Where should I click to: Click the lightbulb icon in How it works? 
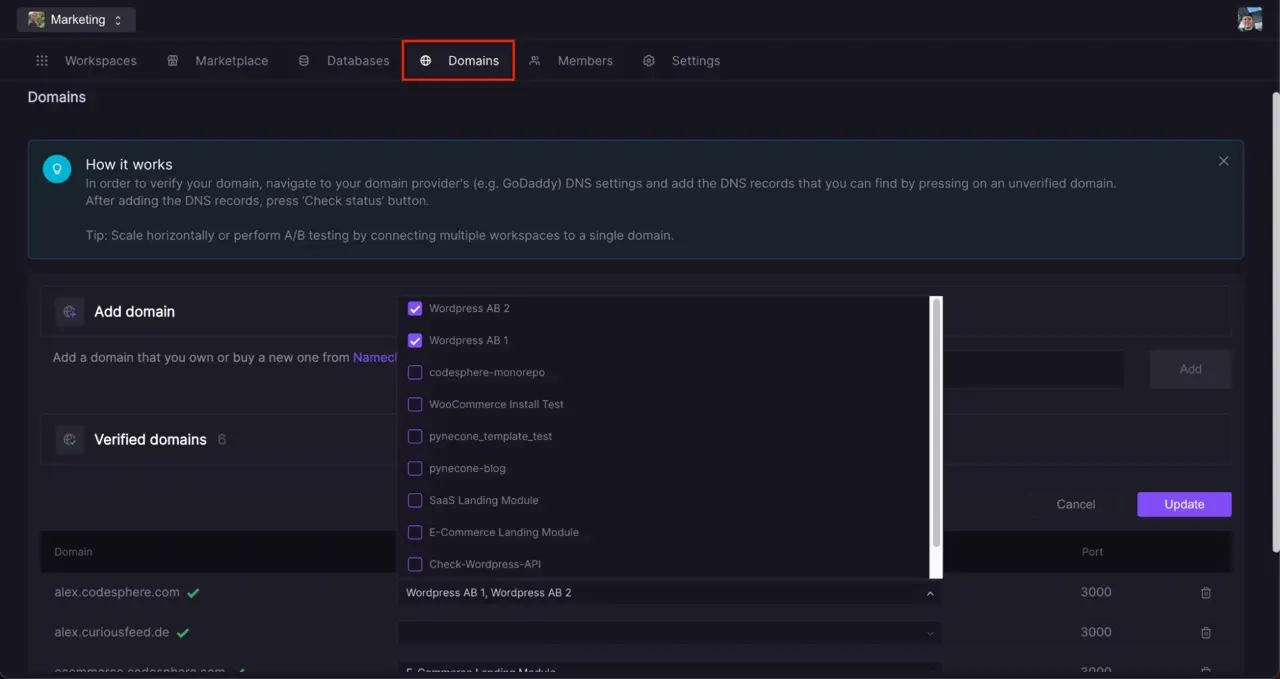(57, 168)
